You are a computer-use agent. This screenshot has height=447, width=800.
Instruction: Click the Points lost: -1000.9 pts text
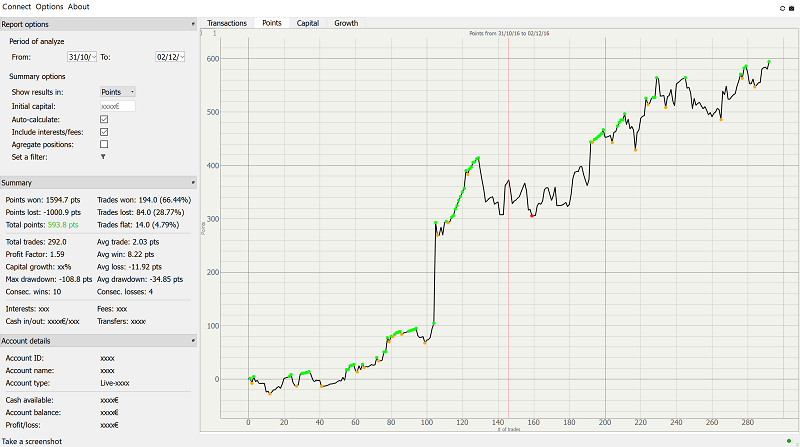(x=43, y=212)
